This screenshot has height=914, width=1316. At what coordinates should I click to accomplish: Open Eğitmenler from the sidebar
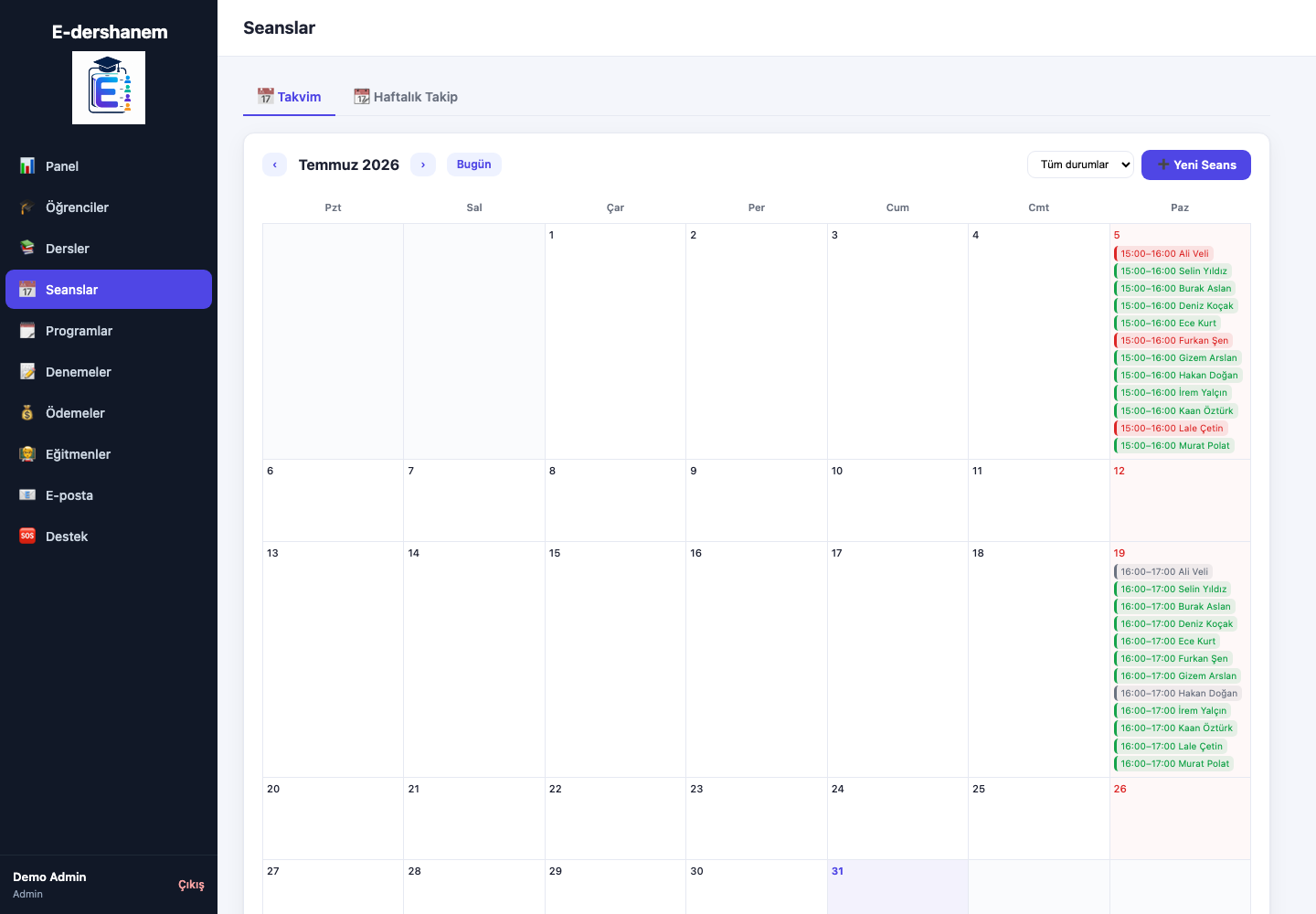click(109, 454)
